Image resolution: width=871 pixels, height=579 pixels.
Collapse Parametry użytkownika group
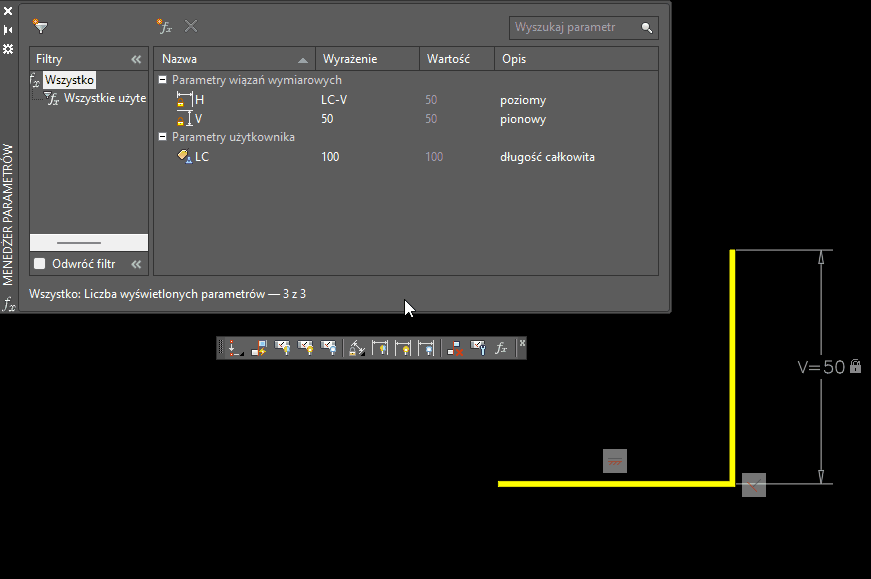pos(162,137)
